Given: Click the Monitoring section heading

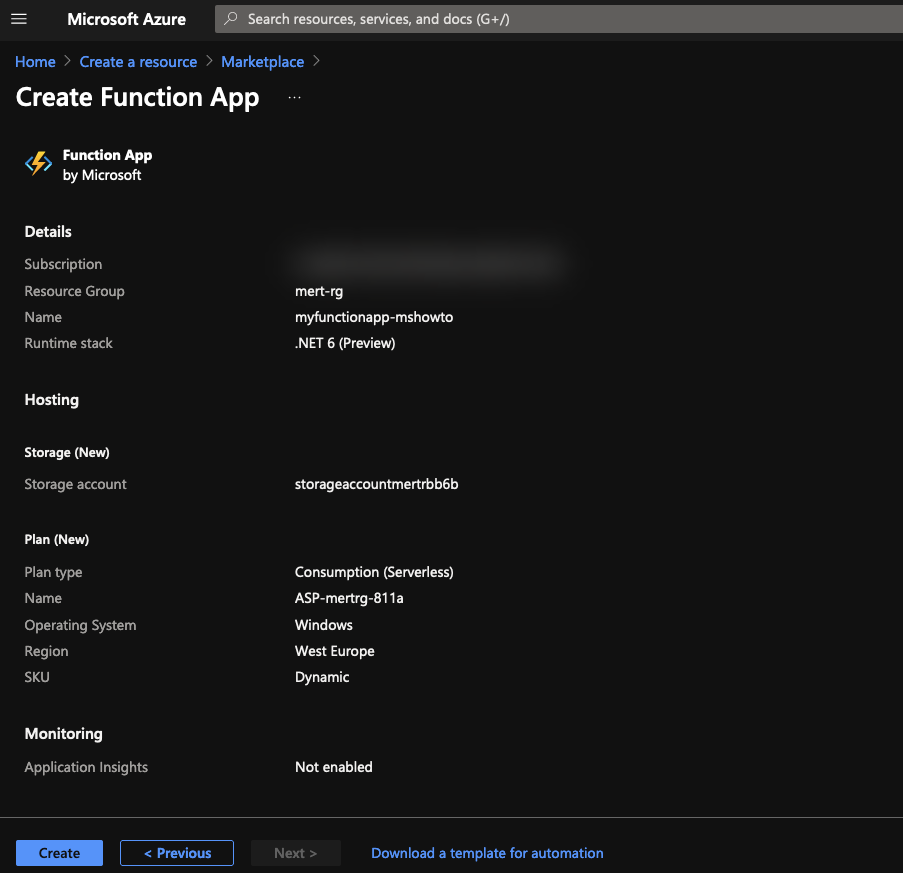Looking at the screenshot, I should click(x=63, y=734).
